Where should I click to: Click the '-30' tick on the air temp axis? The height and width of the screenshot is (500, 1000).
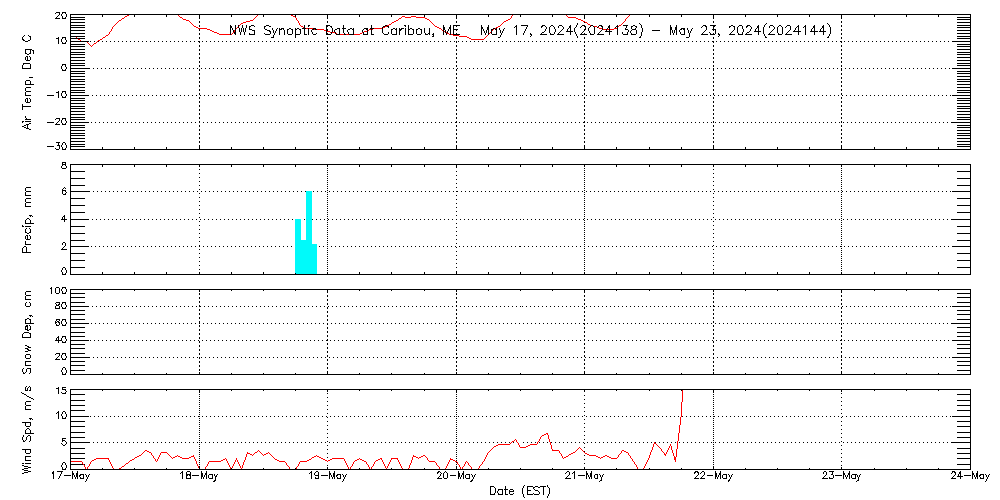[58, 147]
